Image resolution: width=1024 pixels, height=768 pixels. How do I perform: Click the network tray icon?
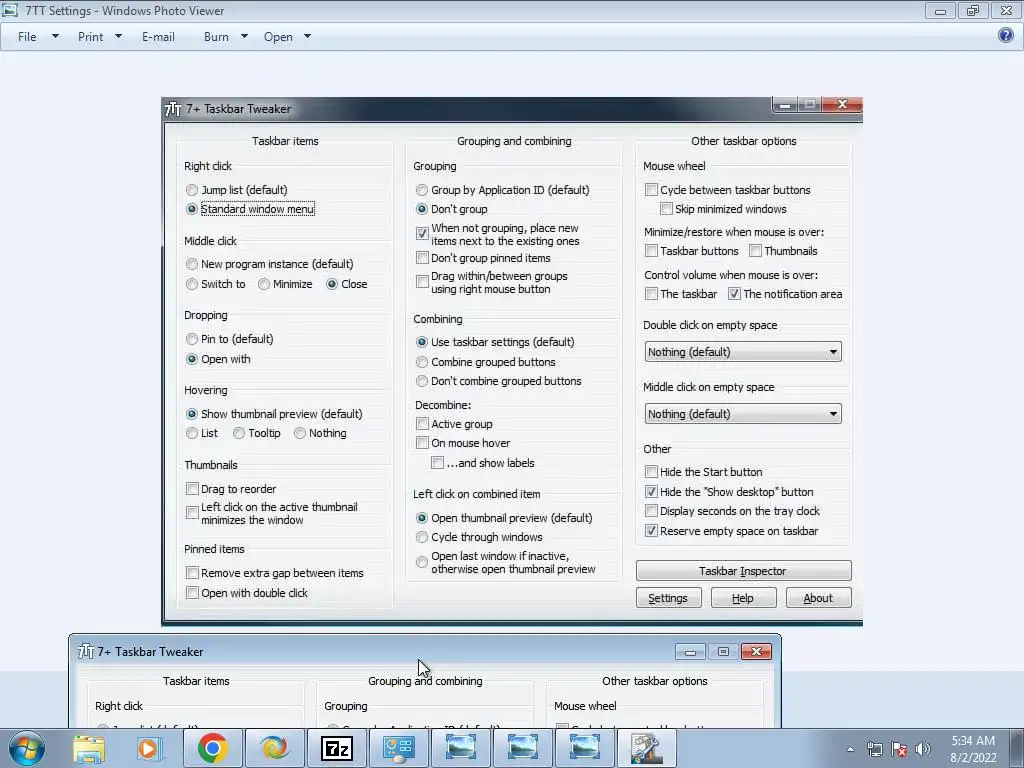874,749
